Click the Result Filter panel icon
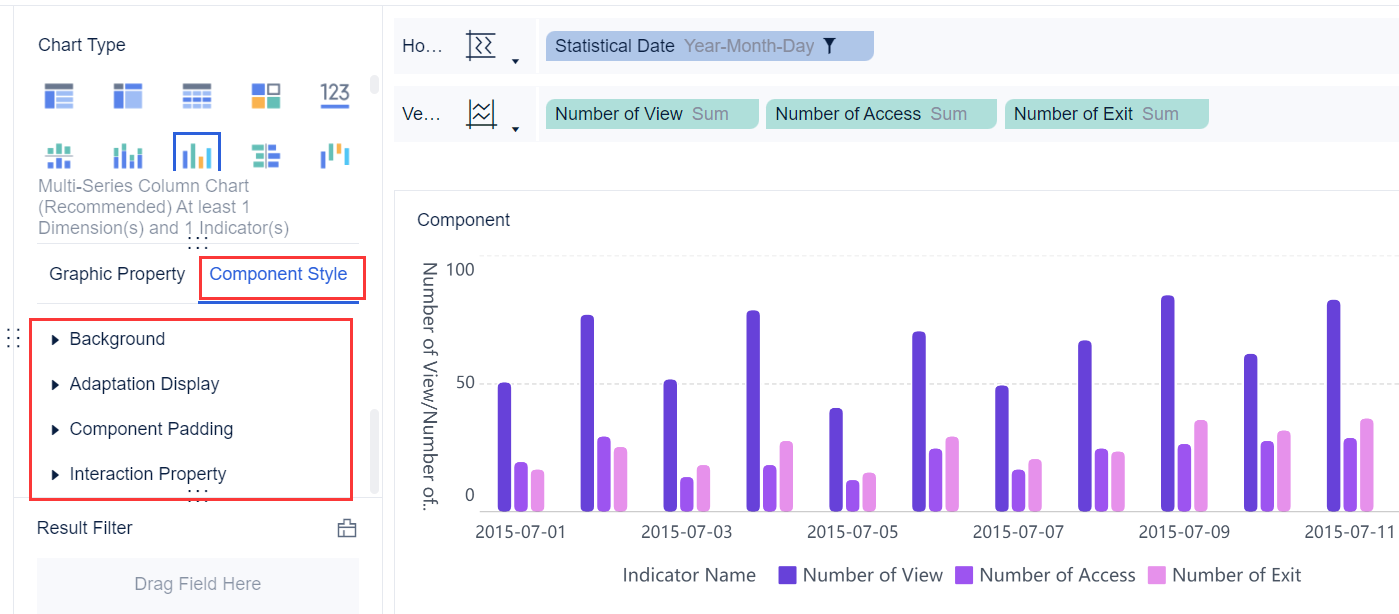The width and height of the screenshot is (1399, 614). point(347,528)
